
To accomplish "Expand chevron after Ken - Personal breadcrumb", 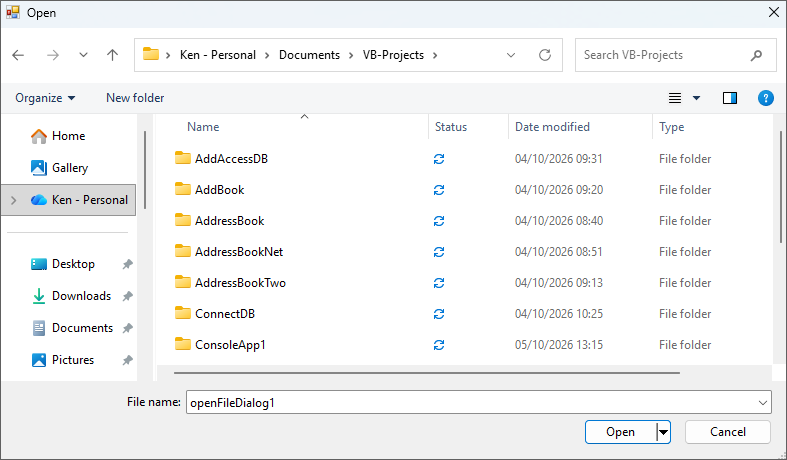I will point(268,55).
